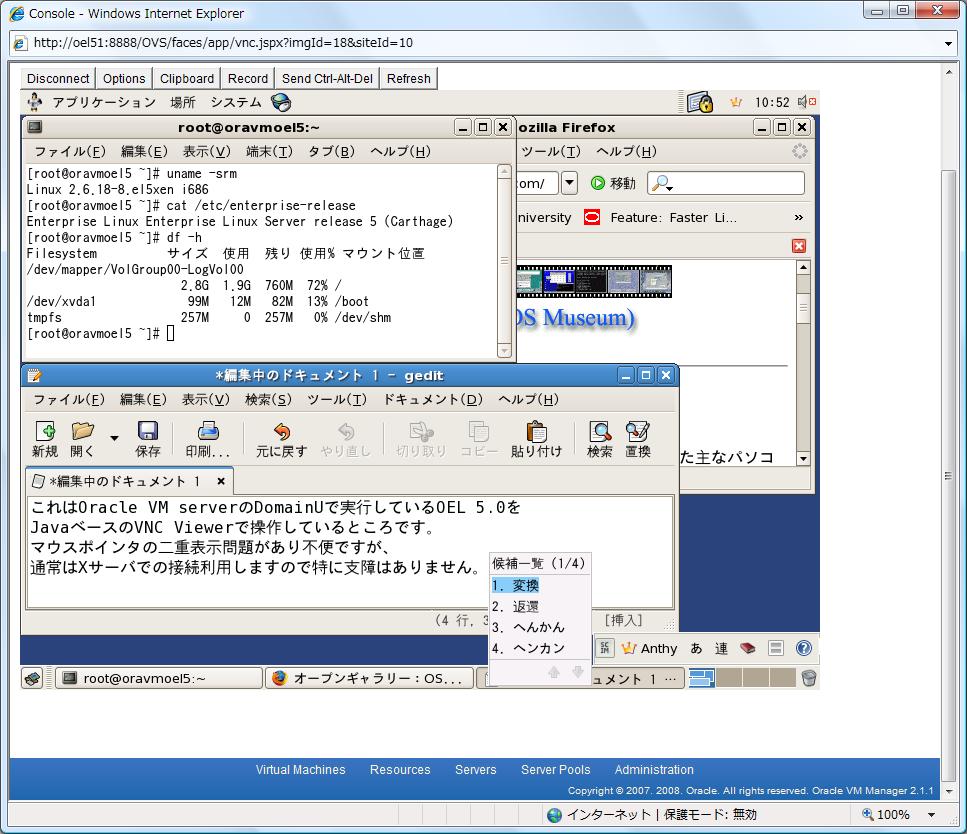967x834 pixels.
Task: Open the Firefox search engine magnifier dropdown
Action: click(662, 183)
